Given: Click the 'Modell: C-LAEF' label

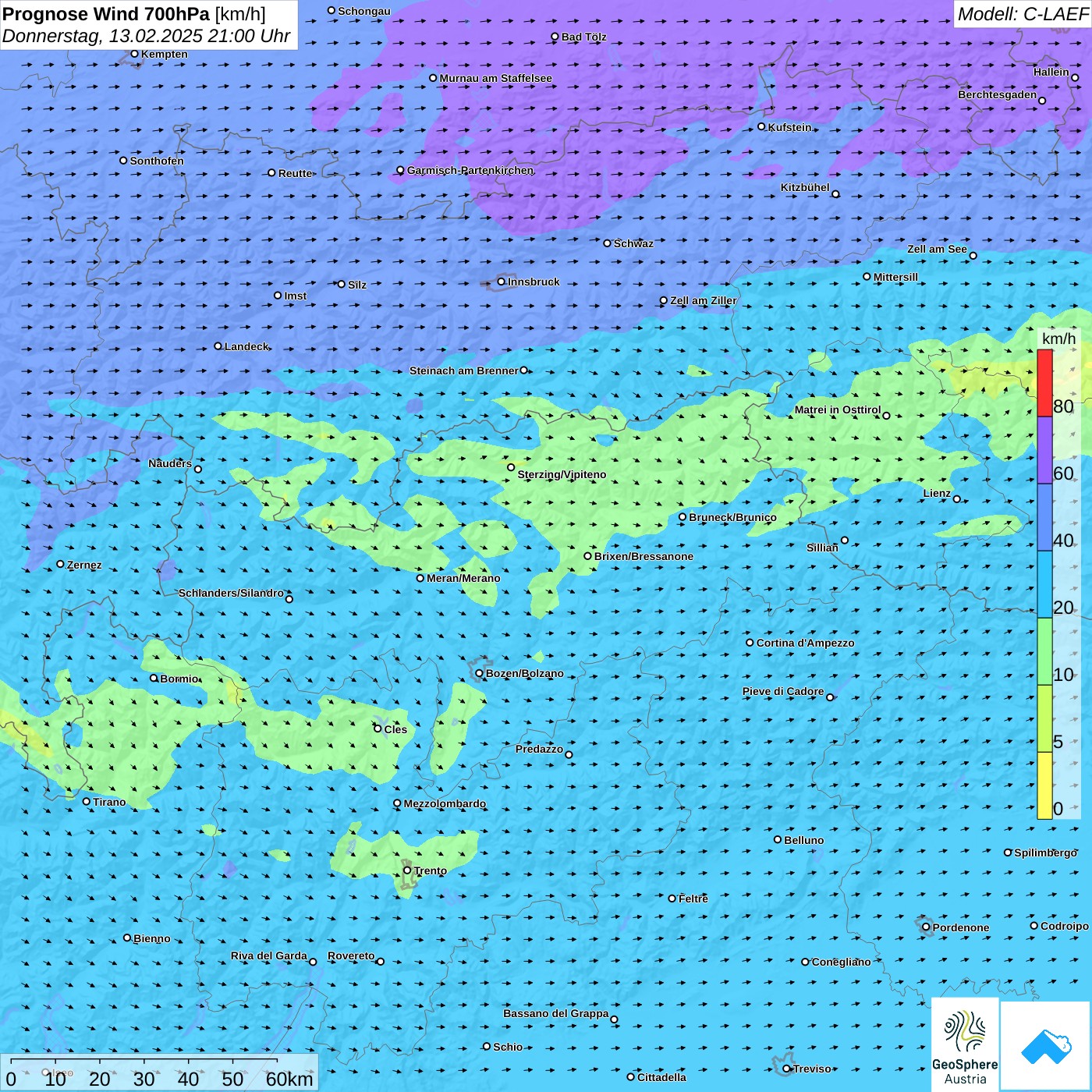Looking at the screenshot, I should tap(1023, 14).
